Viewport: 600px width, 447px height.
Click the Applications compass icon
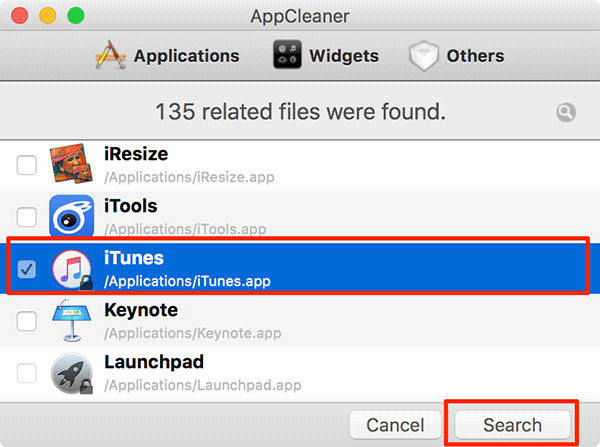pos(111,55)
